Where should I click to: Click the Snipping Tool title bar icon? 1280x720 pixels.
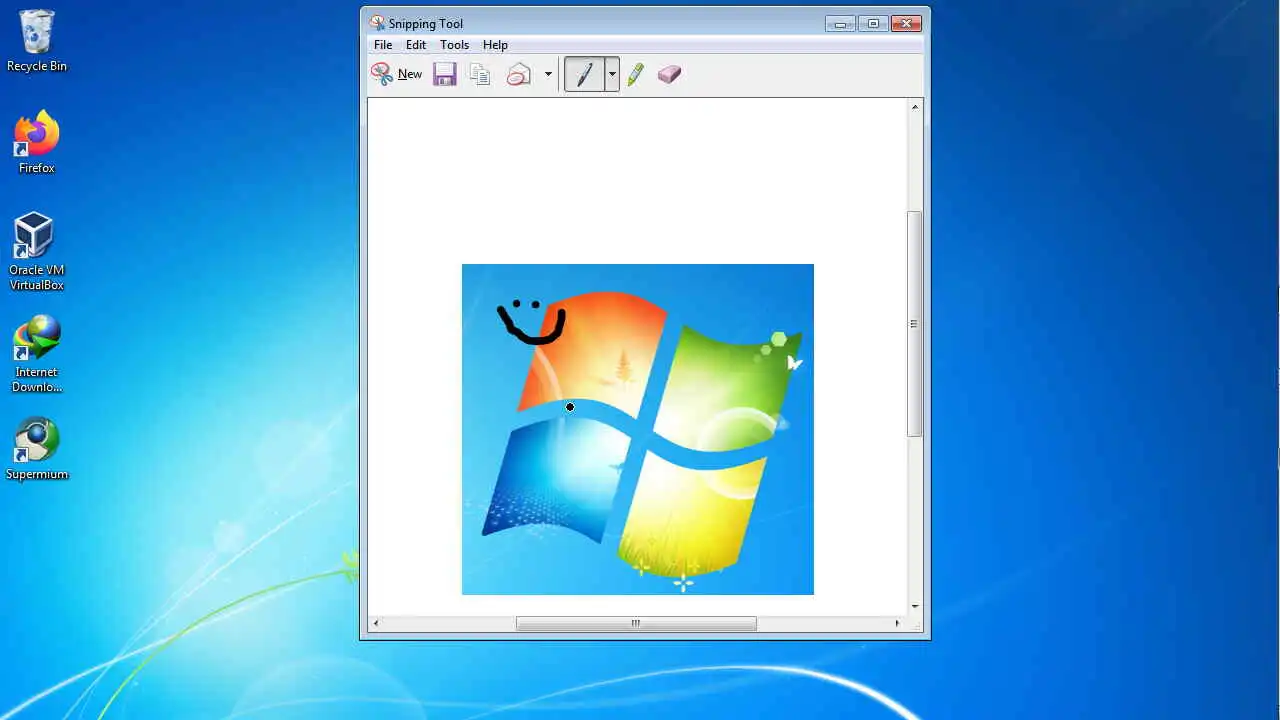(x=376, y=23)
